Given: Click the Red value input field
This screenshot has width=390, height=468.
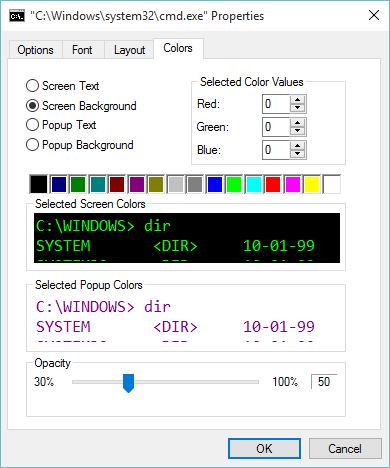Looking at the screenshot, I should pos(276,104).
